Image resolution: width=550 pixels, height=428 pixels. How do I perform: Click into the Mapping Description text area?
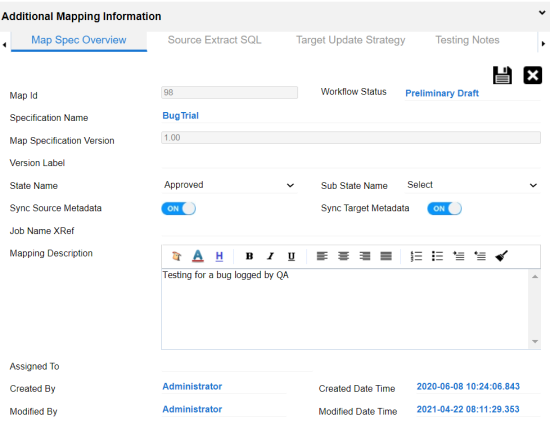pyautogui.click(x=345, y=309)
